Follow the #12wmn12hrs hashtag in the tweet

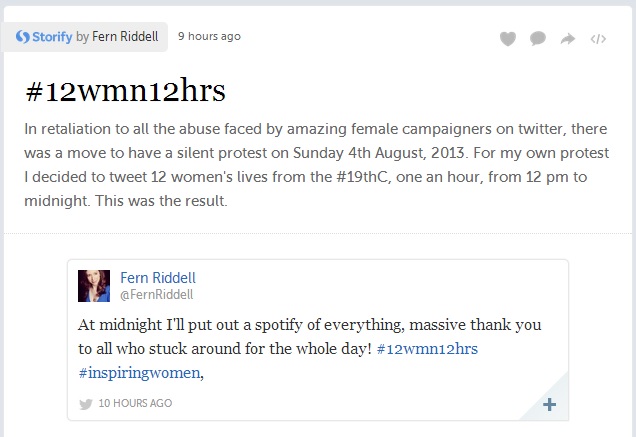(427, 349)
